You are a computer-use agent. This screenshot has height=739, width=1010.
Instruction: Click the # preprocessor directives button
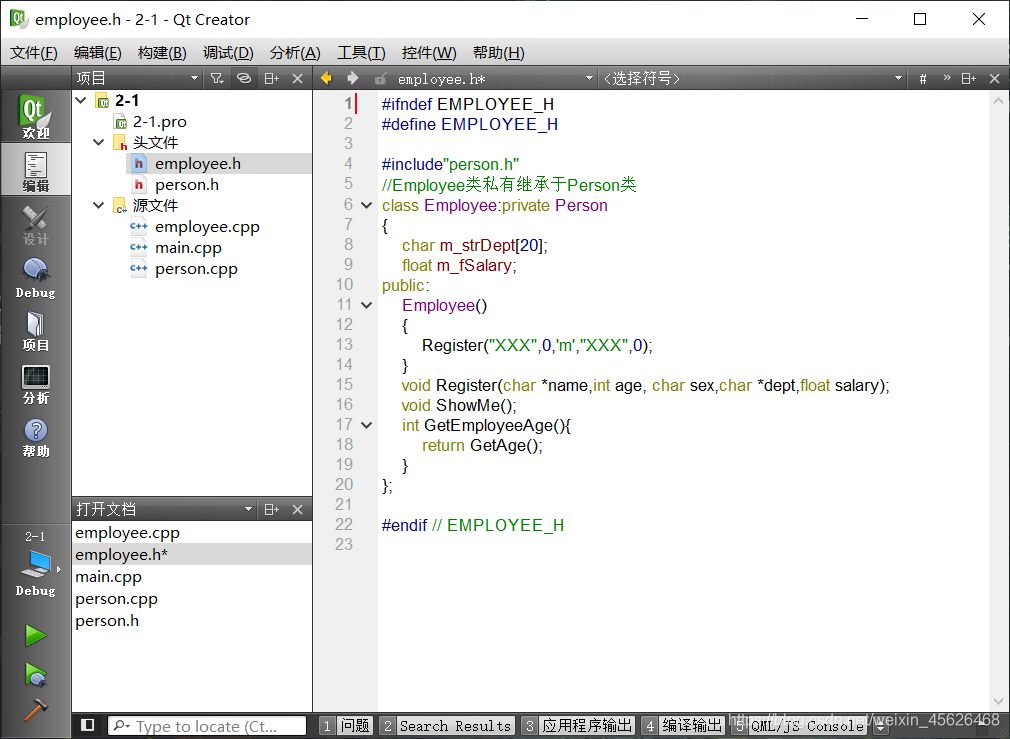coord(922,79)
